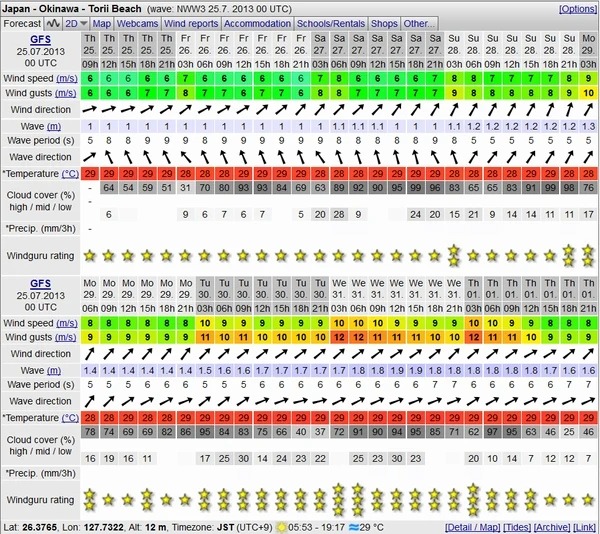This screenshot has width=600, height=534.
Task: Click wave model text NWW3 25.7. 2013
Action: pyautogui.click(x=218, y=9)
